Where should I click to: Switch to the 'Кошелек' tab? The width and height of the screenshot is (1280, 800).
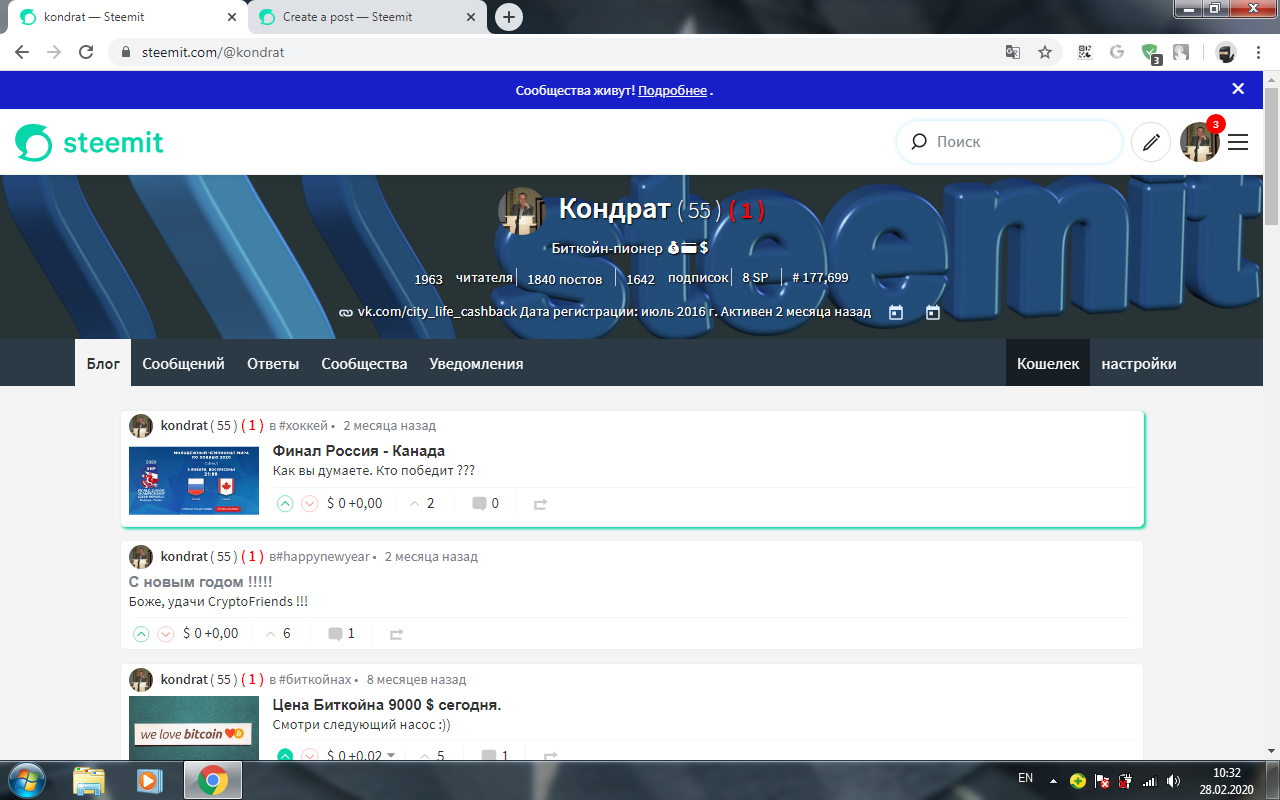click(1047, 363)
